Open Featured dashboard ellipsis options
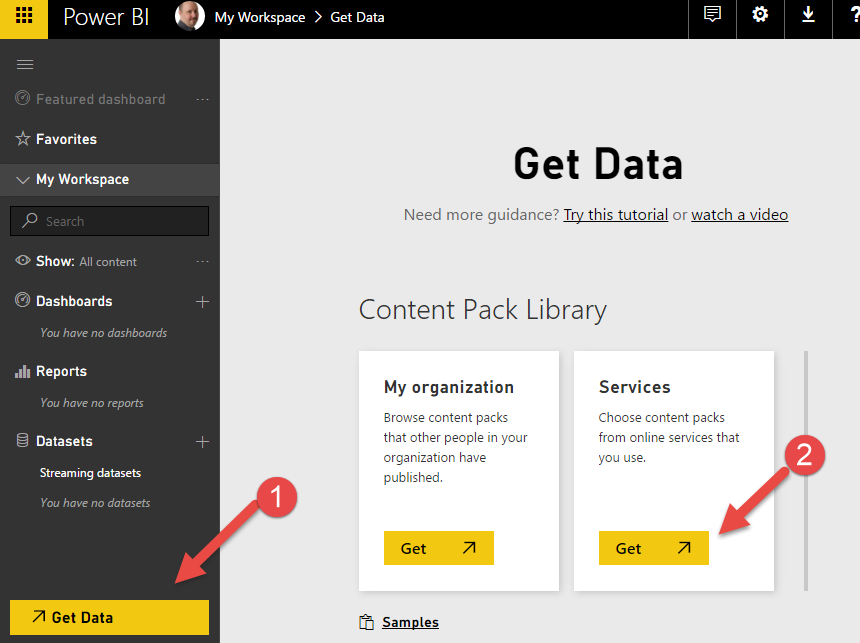This screenshot has width=860, height=643. (202, 100)
